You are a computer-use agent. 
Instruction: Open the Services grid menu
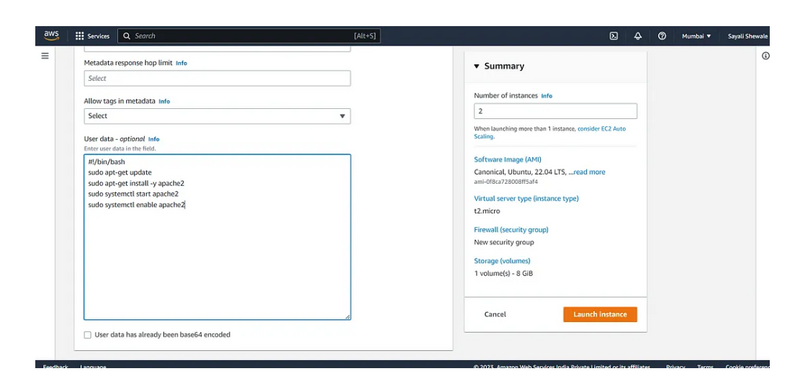point(92,36)
